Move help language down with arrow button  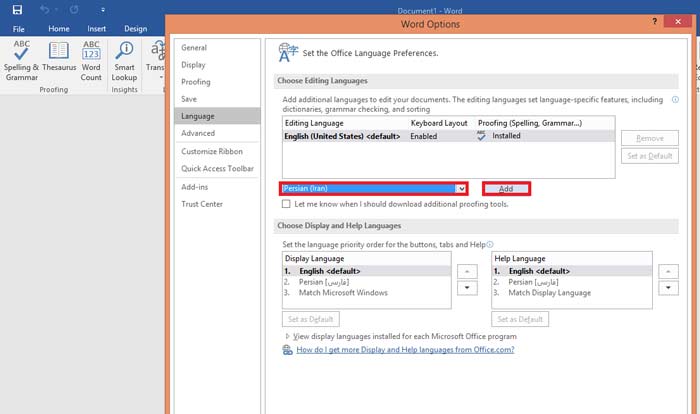click(669, 288)
